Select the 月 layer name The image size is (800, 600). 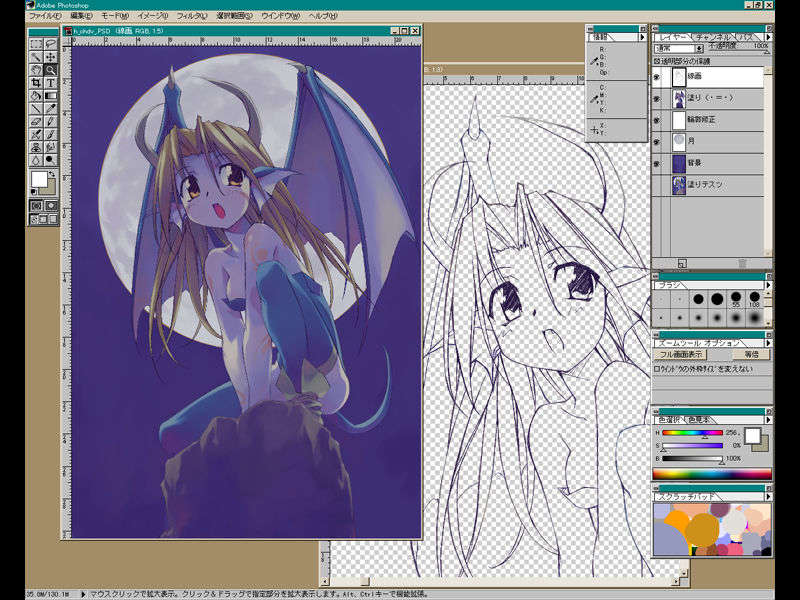(691, 141)
